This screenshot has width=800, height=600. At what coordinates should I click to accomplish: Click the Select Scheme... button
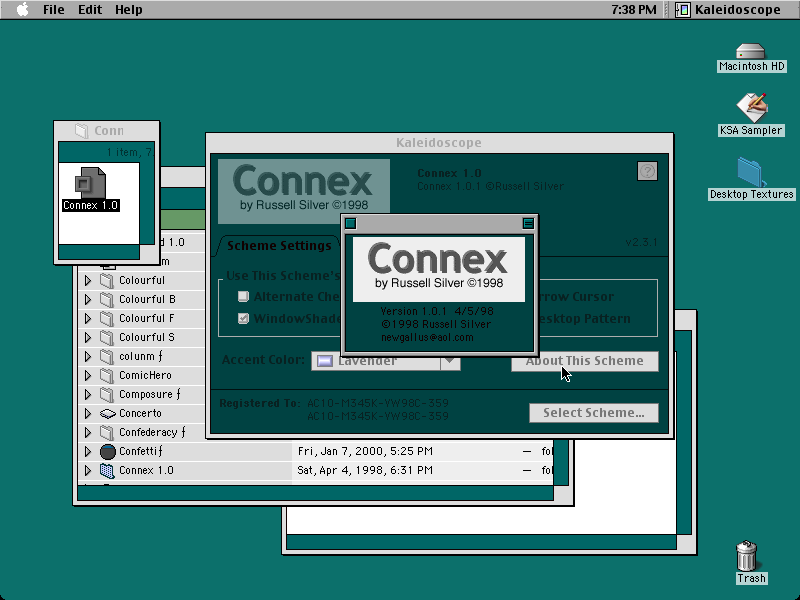point(593,413)
